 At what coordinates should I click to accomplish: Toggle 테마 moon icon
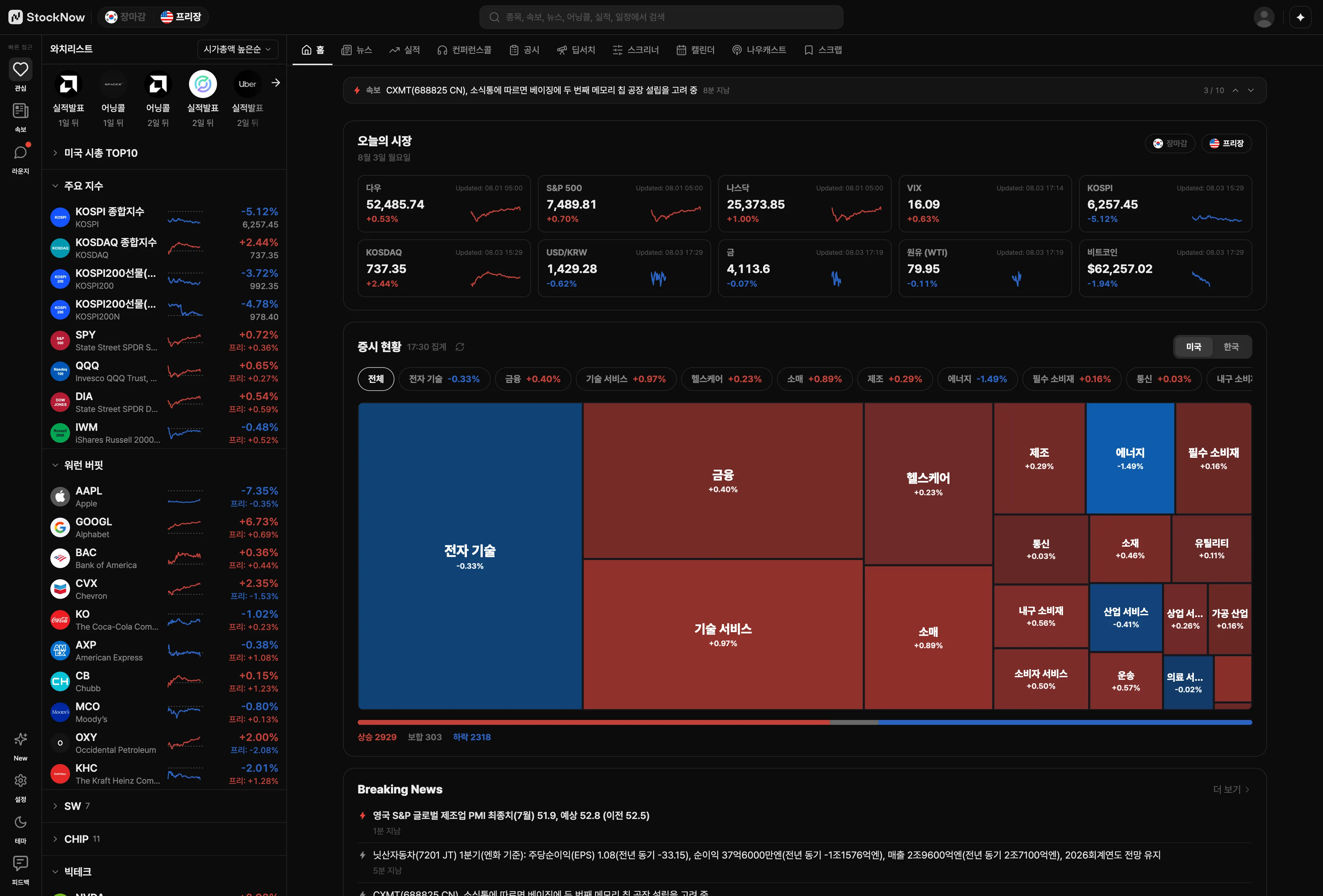[21, 822]
